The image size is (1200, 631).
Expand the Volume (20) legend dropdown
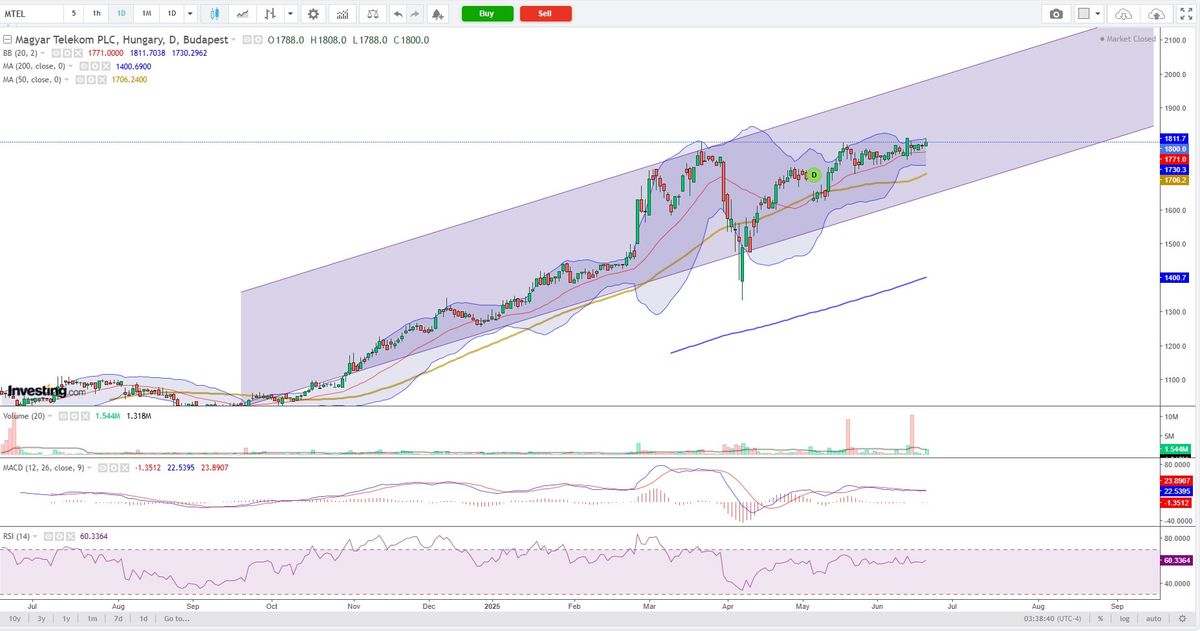[50, 416]
